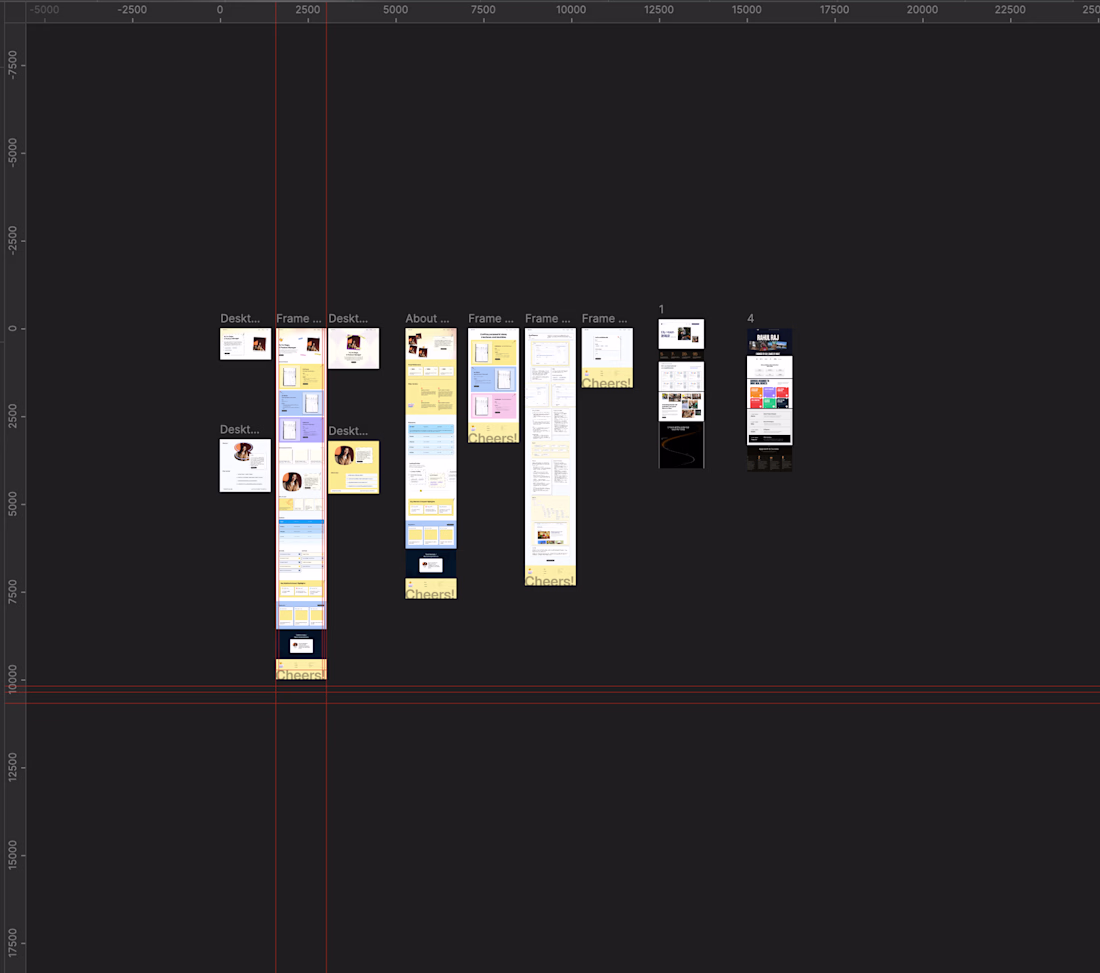Click the dark navy section in the About frame
Viewport: 1100px width, 973px height.
431,563
